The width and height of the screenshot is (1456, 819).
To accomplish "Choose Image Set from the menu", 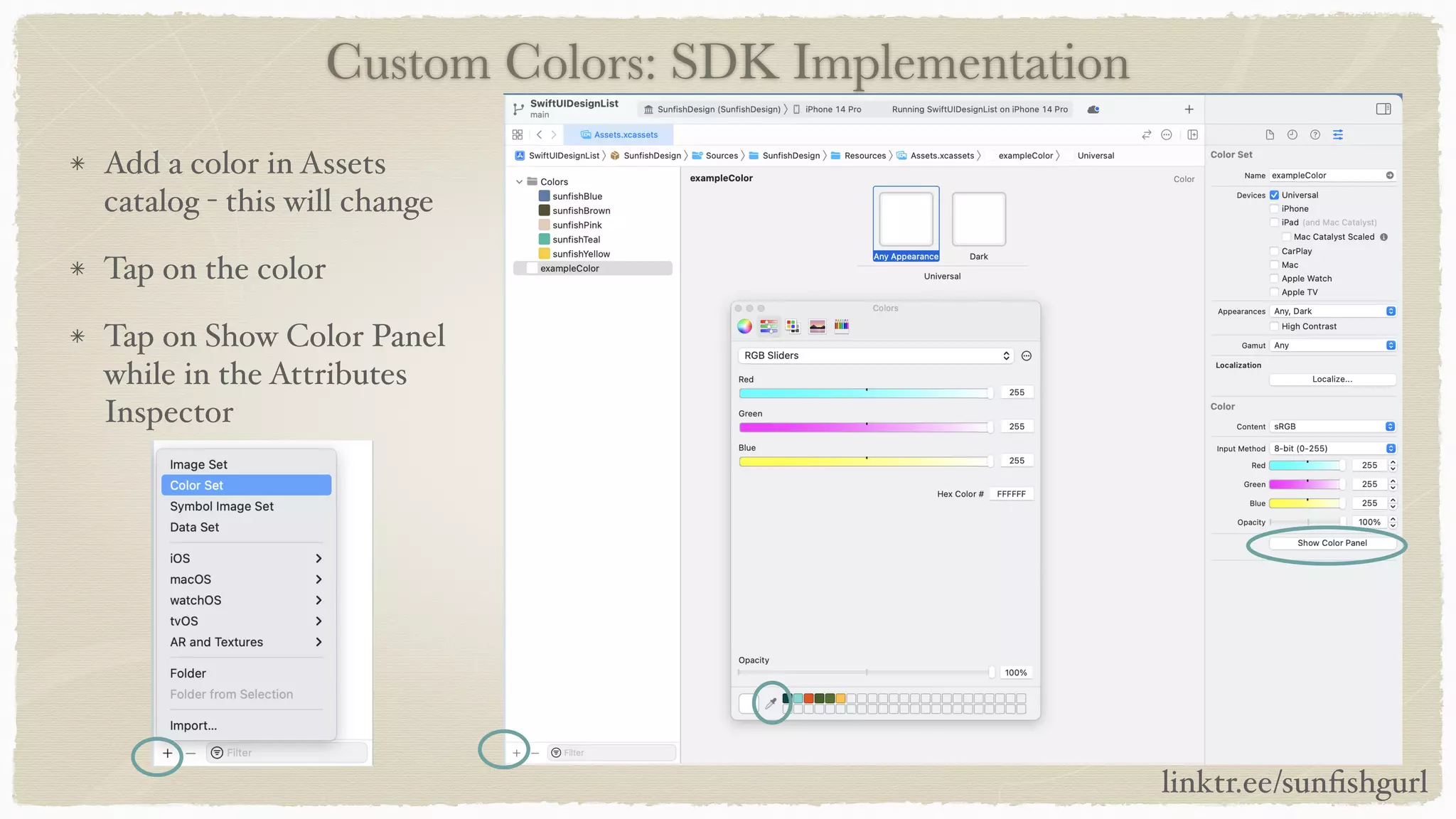I will tap(246, 464).
